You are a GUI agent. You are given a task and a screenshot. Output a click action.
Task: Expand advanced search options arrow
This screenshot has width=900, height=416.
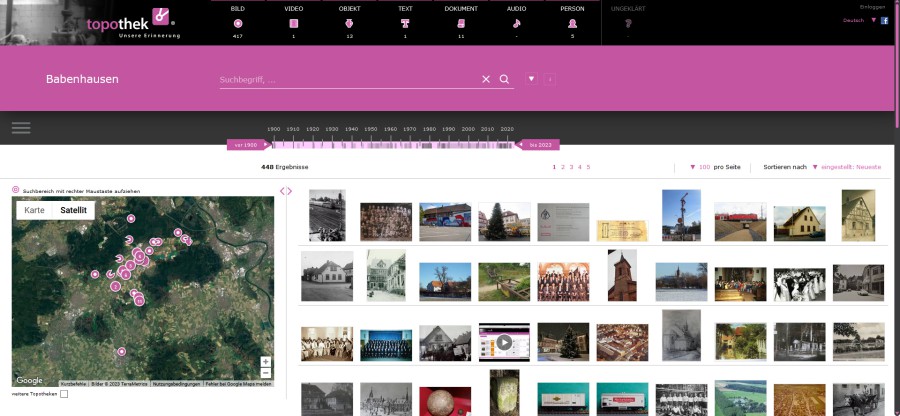coord(531,78)
